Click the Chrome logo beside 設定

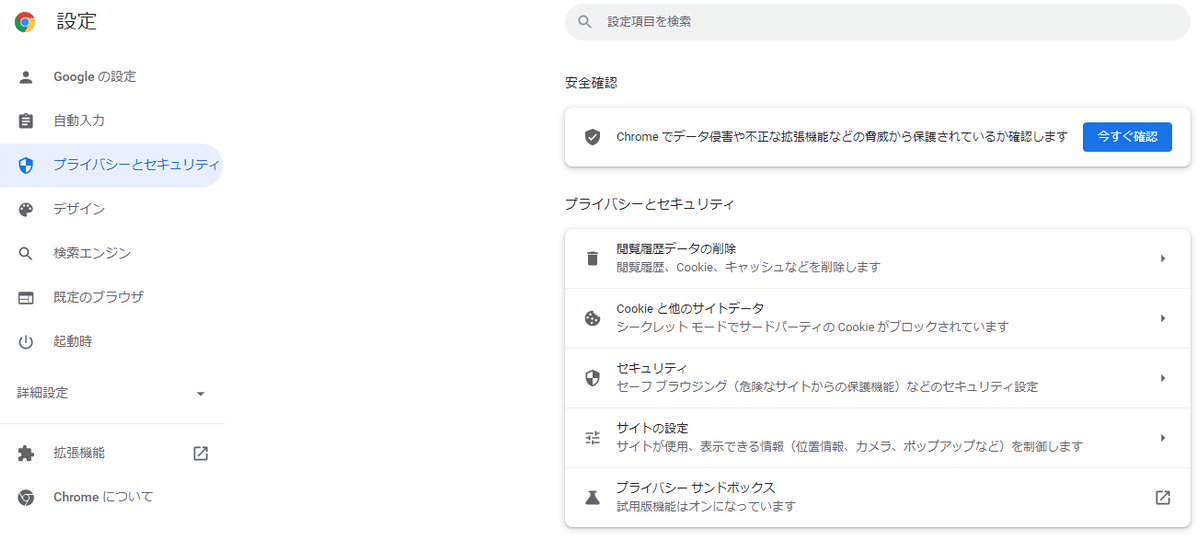coord(25,22)
